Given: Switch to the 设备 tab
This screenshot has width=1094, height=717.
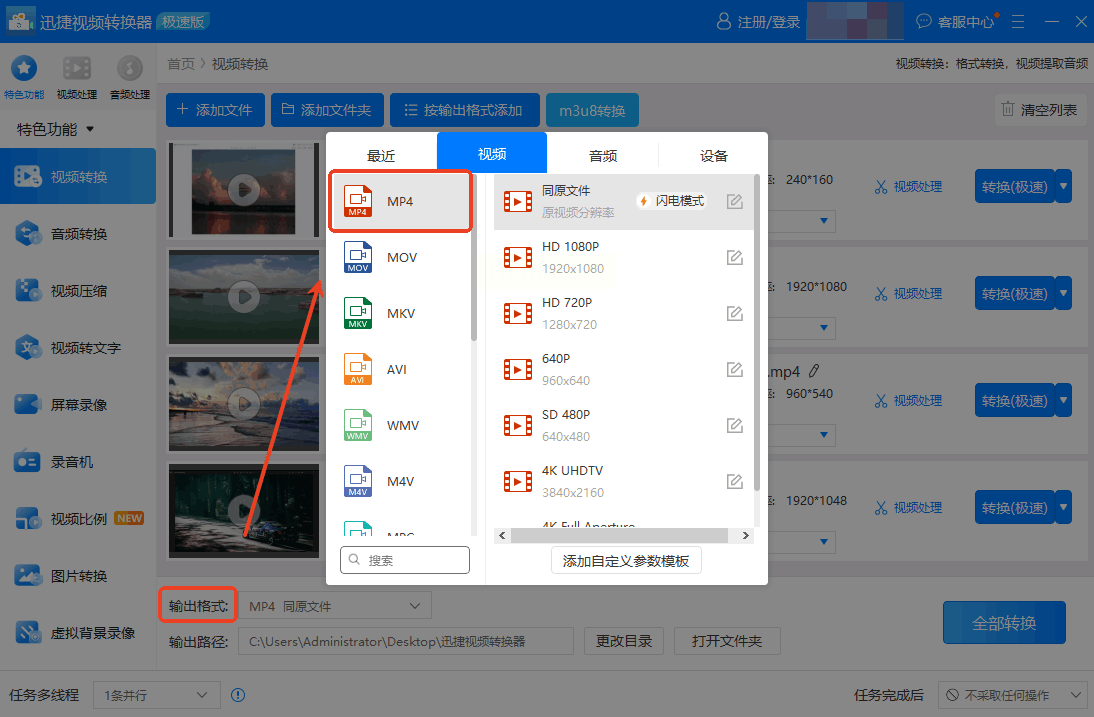Looking at the screenshot, I should [713, 156].
